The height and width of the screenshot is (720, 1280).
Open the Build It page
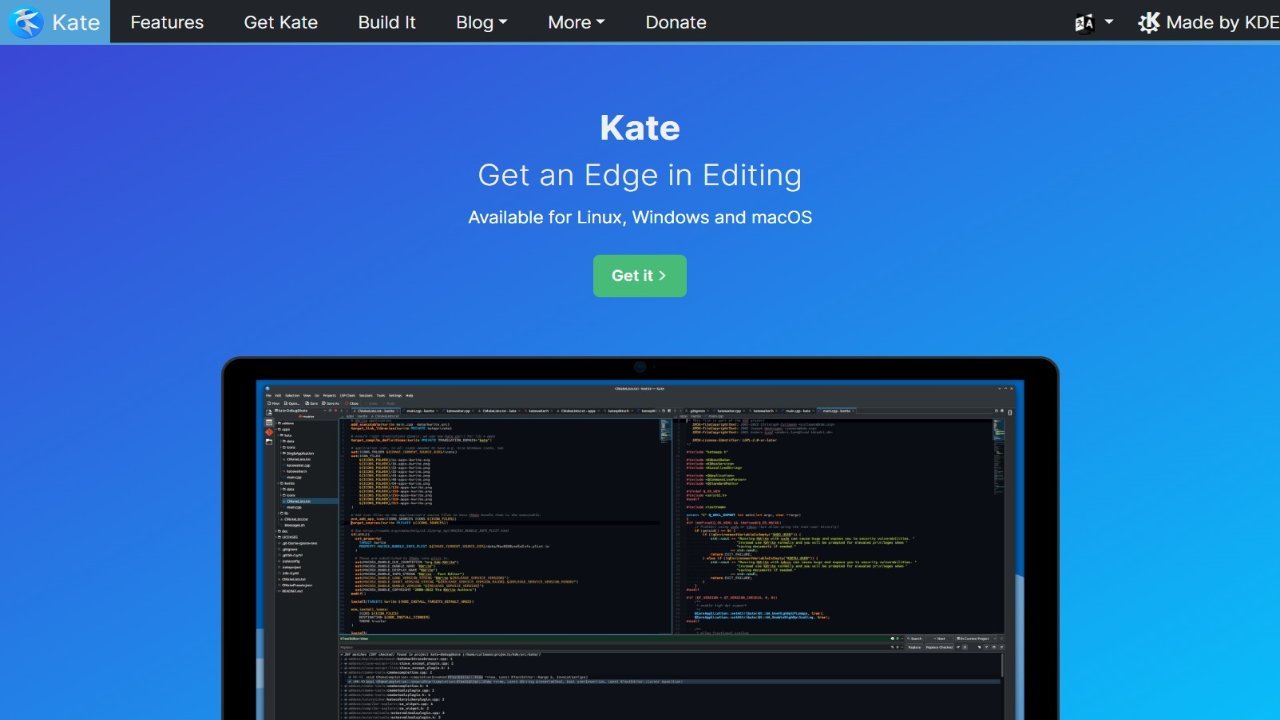tap(387, 22)
